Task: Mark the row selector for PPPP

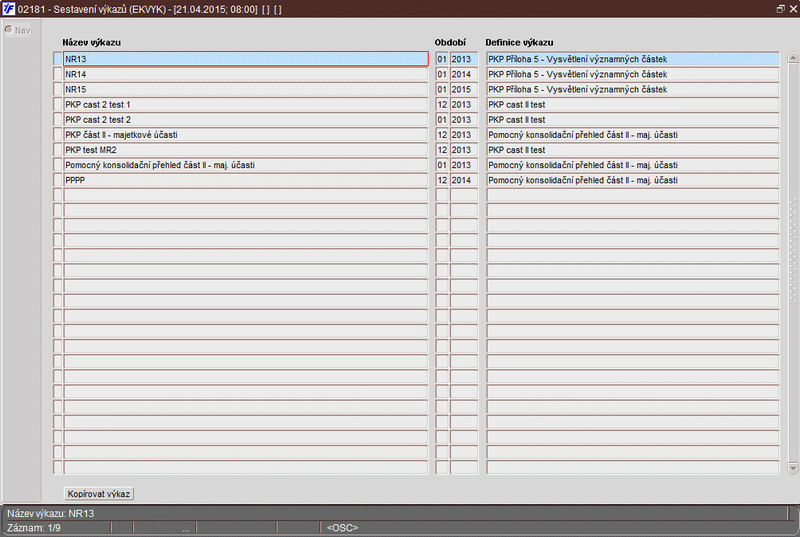Action: coord(58,180)
